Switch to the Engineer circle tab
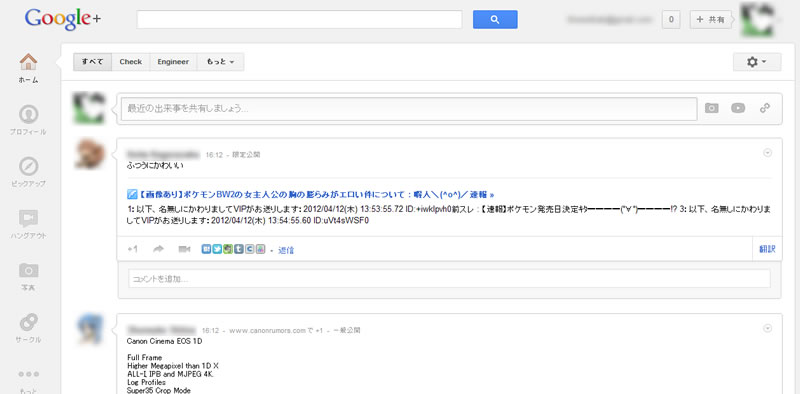The height and width of the screenshot is (394, 800). (173, 62)
